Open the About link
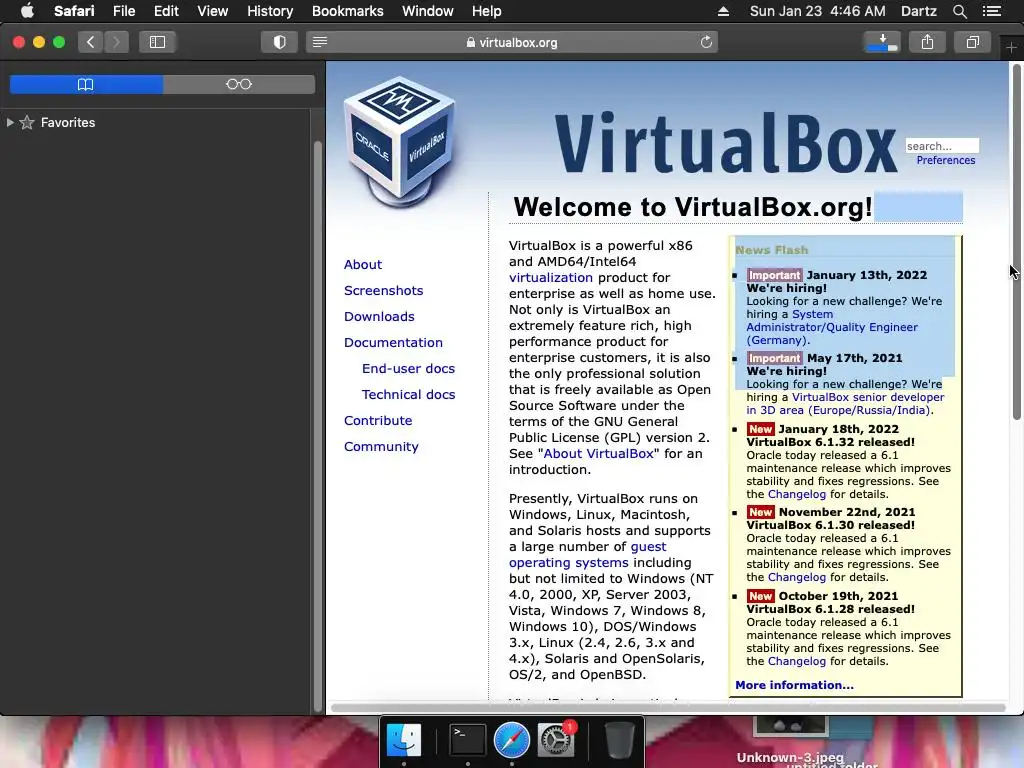The width and height of the screenshot is (1024, 768). point(363,264)
